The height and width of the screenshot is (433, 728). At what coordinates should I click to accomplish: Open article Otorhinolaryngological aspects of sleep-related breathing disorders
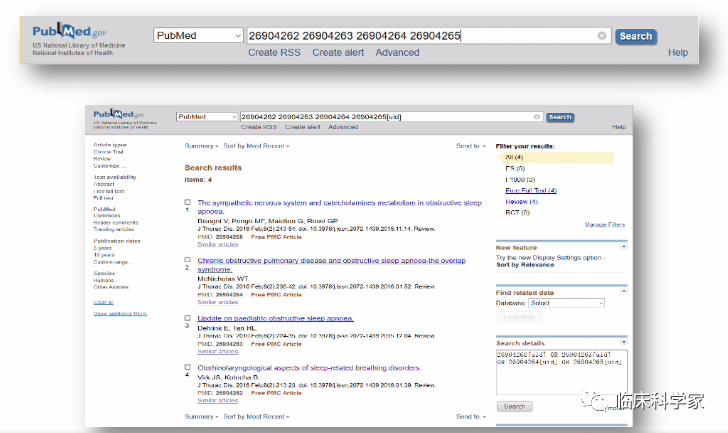(309, 368)
